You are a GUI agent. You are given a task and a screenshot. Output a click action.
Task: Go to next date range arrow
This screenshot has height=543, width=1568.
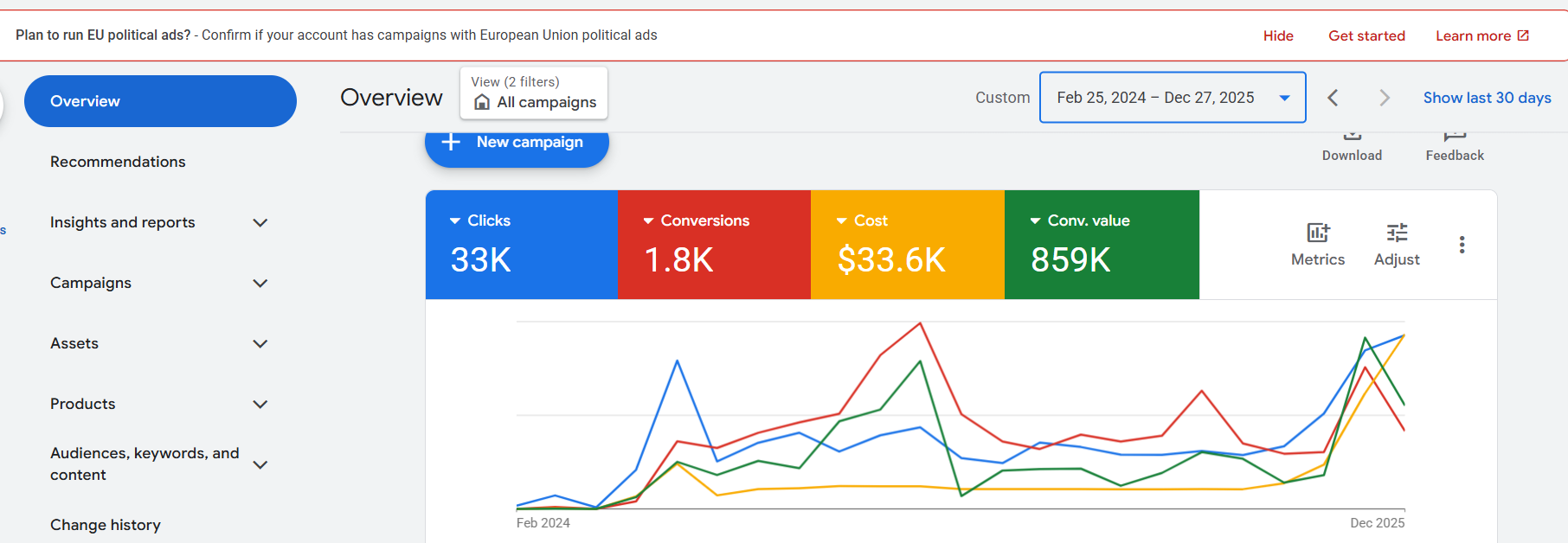1384,98
